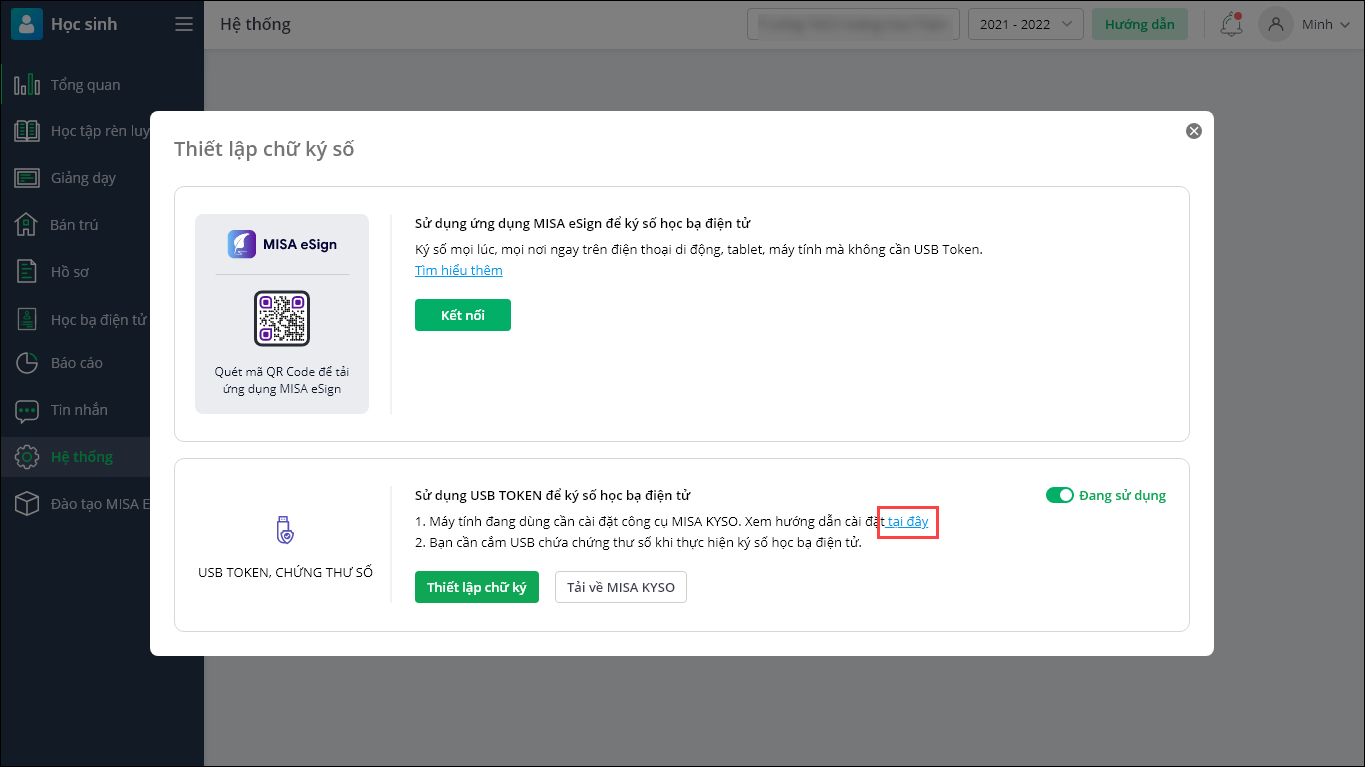Collapse the sidebar with hamburger menu
The image size is (1365, 767).
tap(184, 24)
